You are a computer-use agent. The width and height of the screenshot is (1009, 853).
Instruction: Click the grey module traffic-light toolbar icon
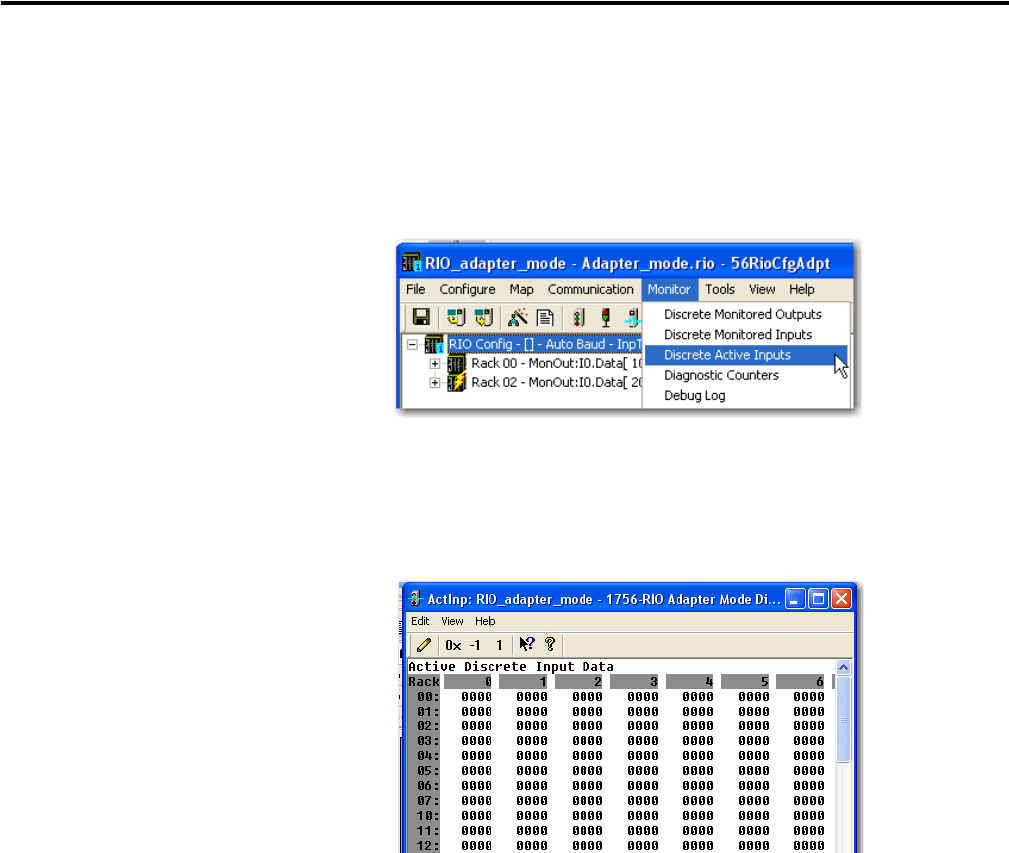point(579,317)
